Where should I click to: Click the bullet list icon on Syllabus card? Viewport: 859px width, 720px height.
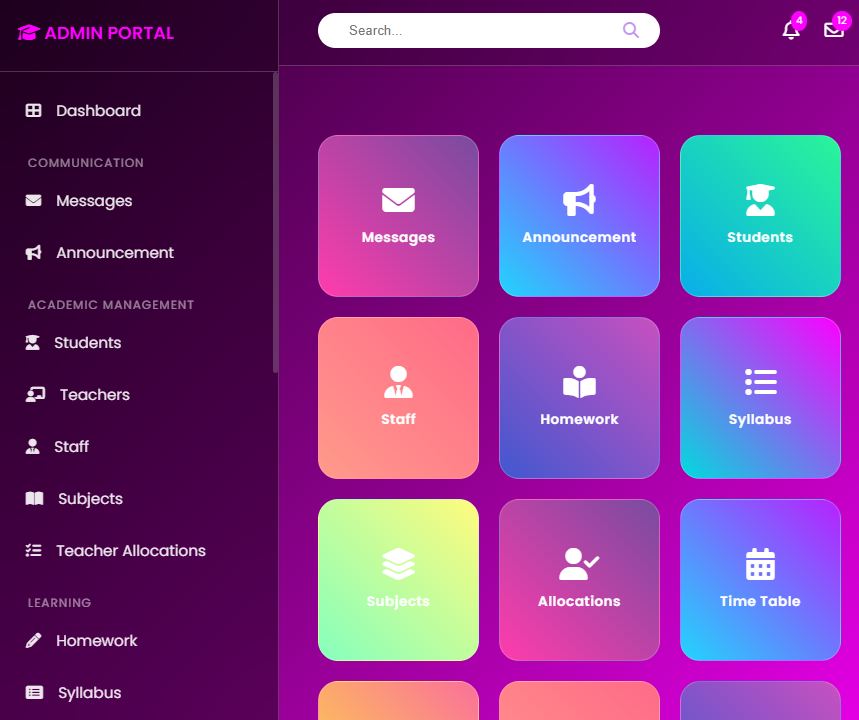[x=760, y=382]
